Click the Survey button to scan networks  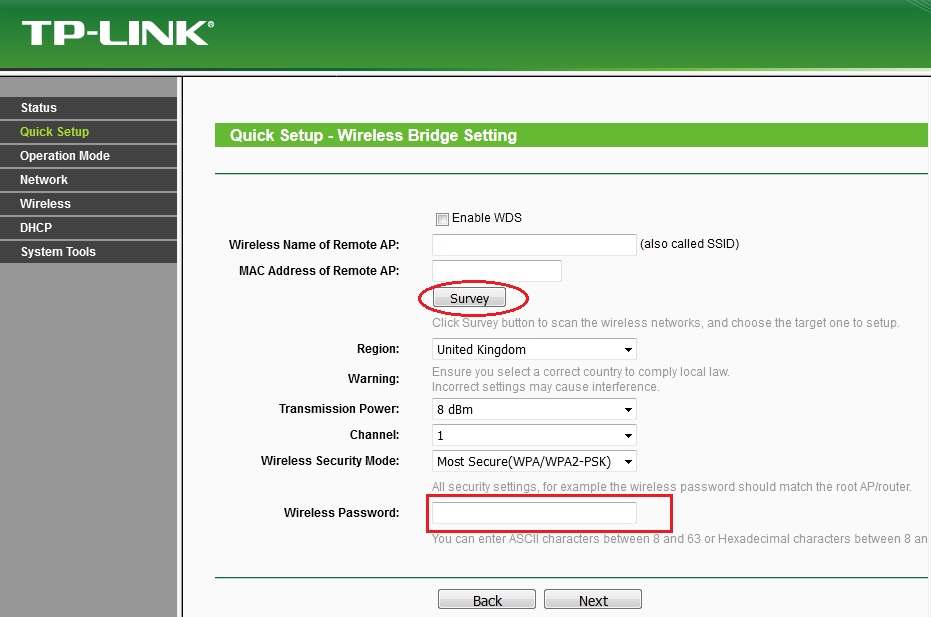coord(470,298)
